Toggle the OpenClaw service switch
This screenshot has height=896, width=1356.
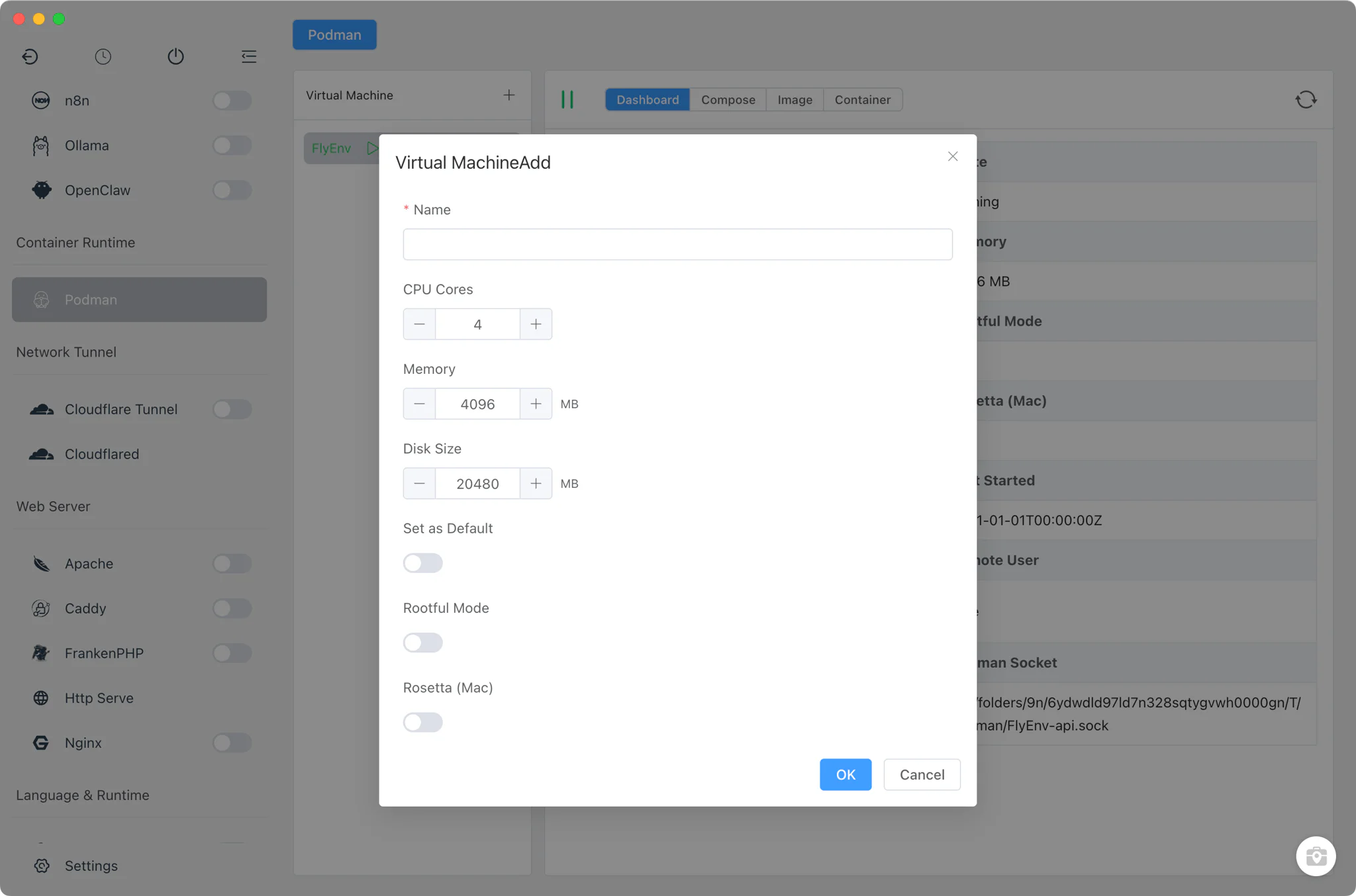pos(232,190)
